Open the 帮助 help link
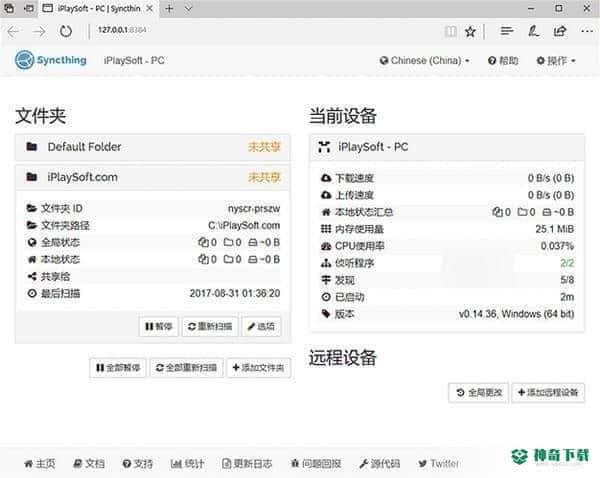The image size is (600, 478). [x=503, y=60]
